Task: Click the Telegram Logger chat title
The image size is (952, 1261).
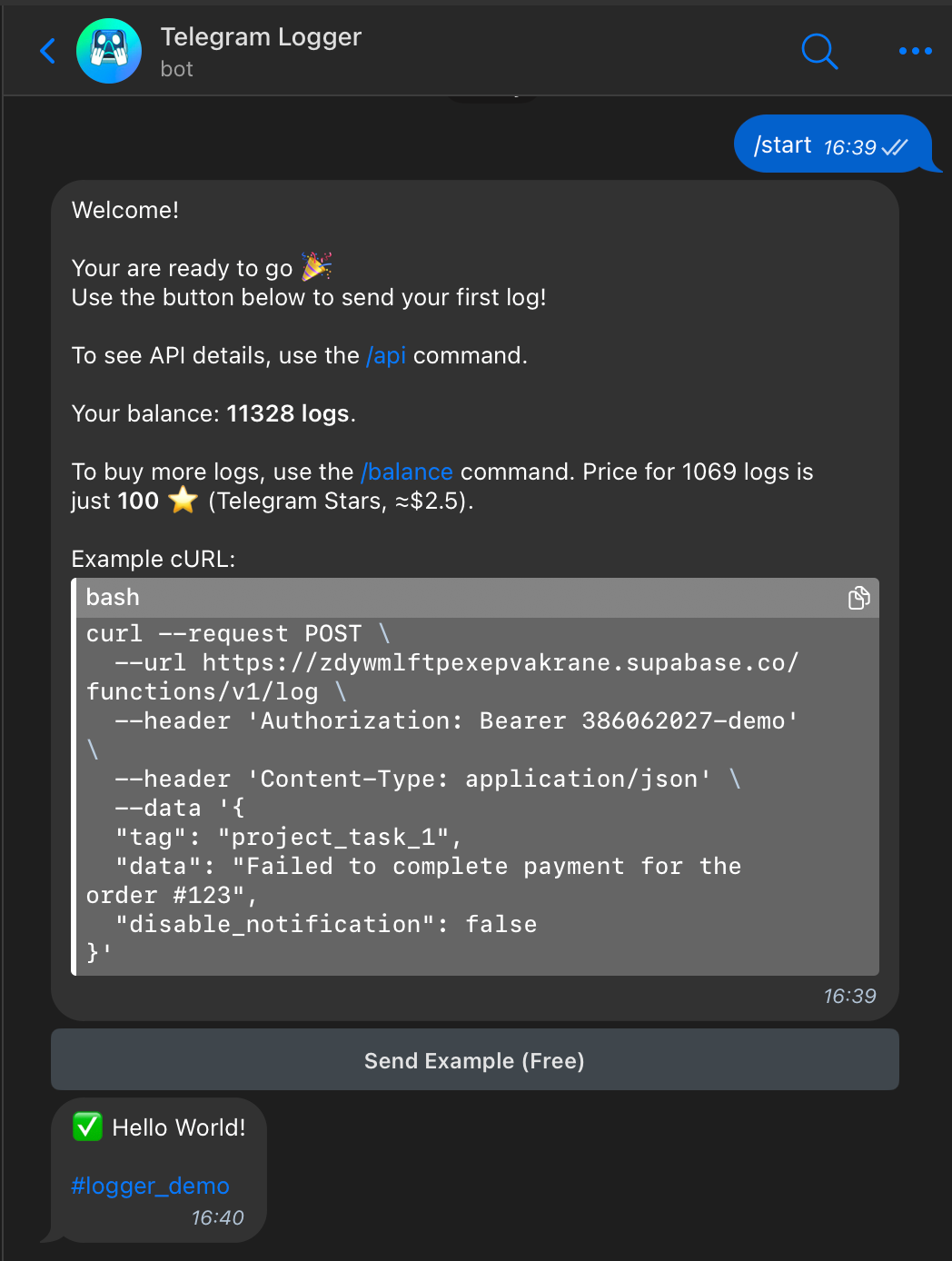Action: [261, 37]
